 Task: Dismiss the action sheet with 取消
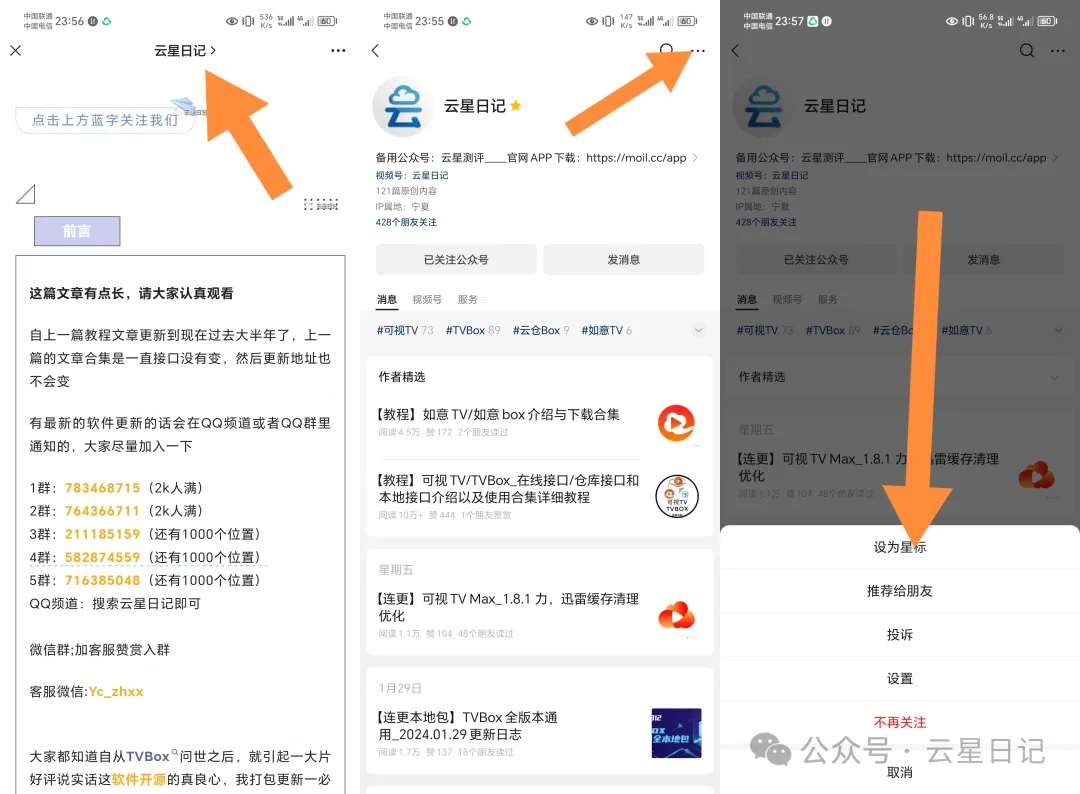(x=900, y=773)
